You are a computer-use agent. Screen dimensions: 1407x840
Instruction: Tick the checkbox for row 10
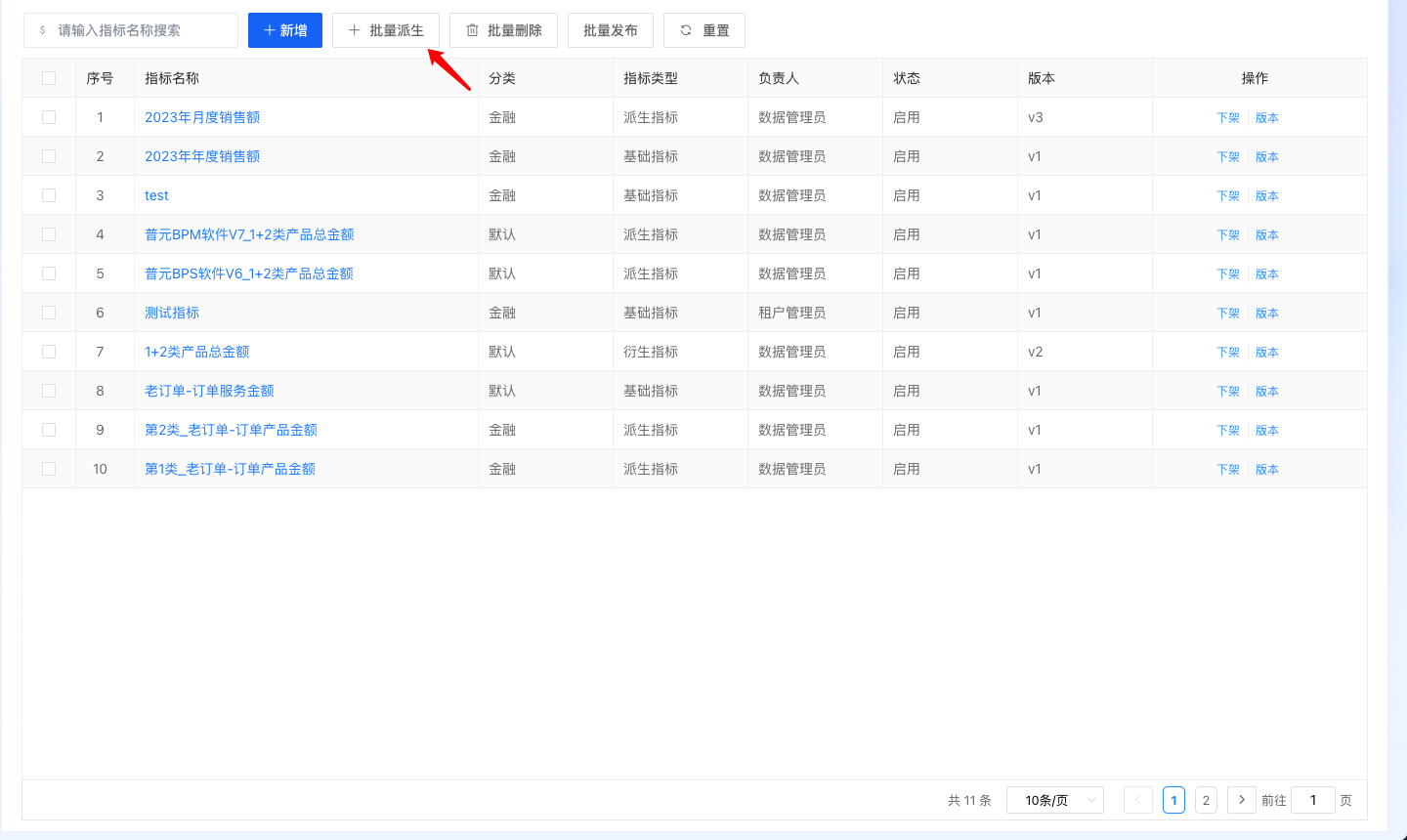tap(49, 469)
